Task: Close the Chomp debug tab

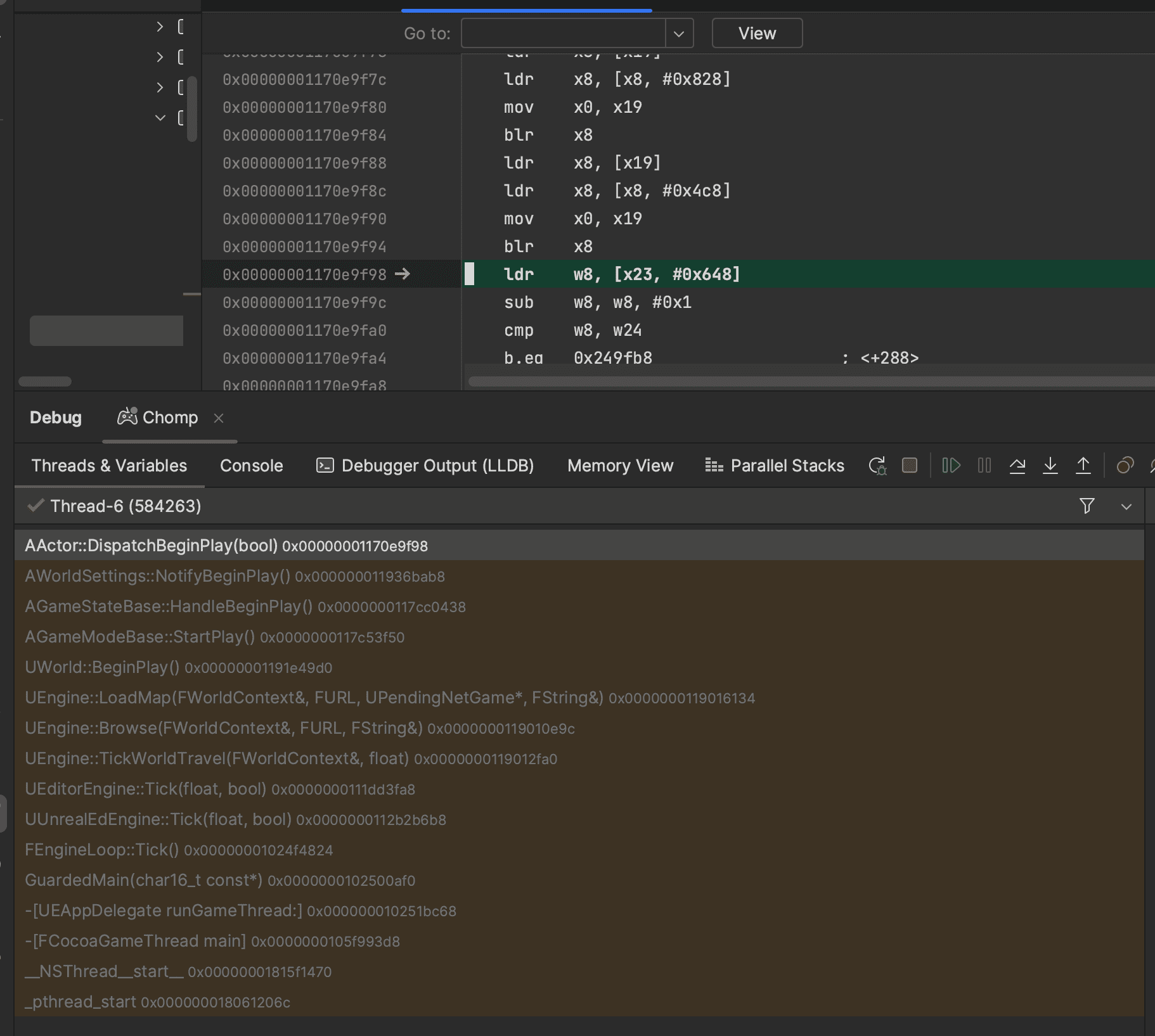Action: coord(219,418)
